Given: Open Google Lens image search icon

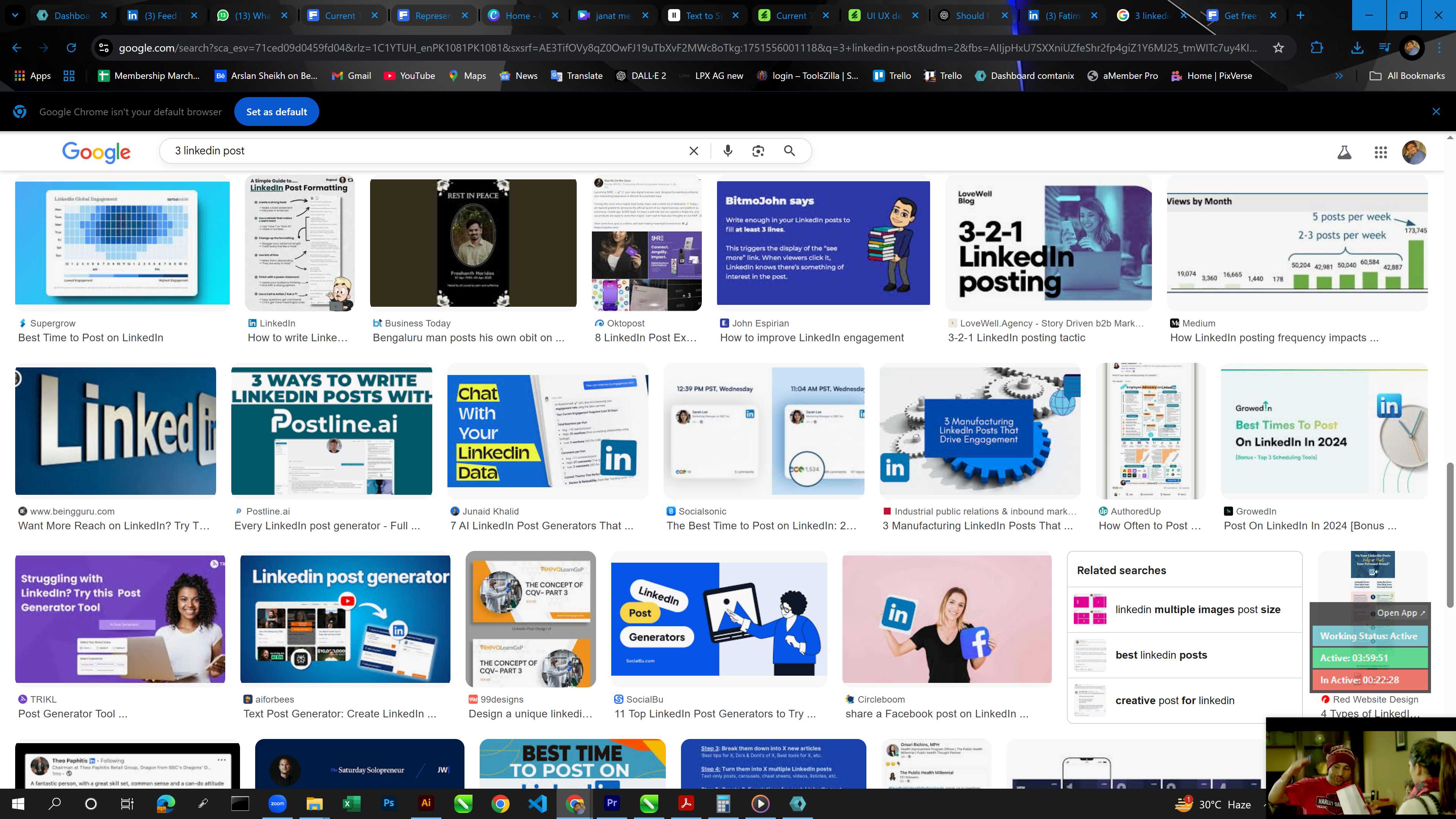Looking at the screenshot, I should [x=758, y=151].
